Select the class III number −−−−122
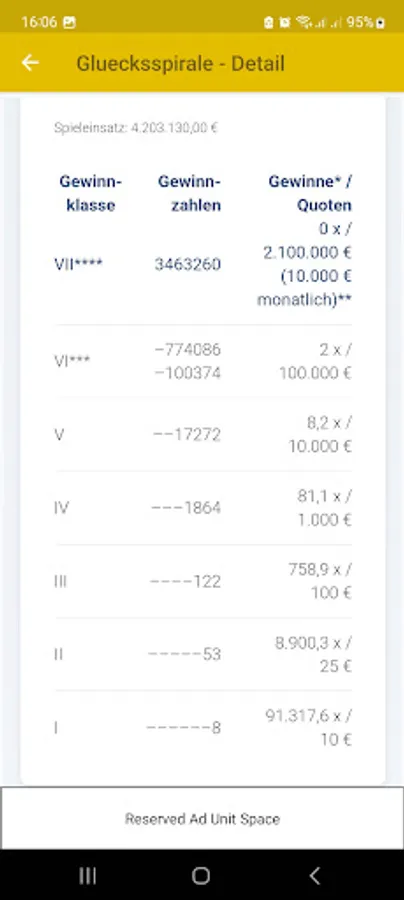 point(185,581)
